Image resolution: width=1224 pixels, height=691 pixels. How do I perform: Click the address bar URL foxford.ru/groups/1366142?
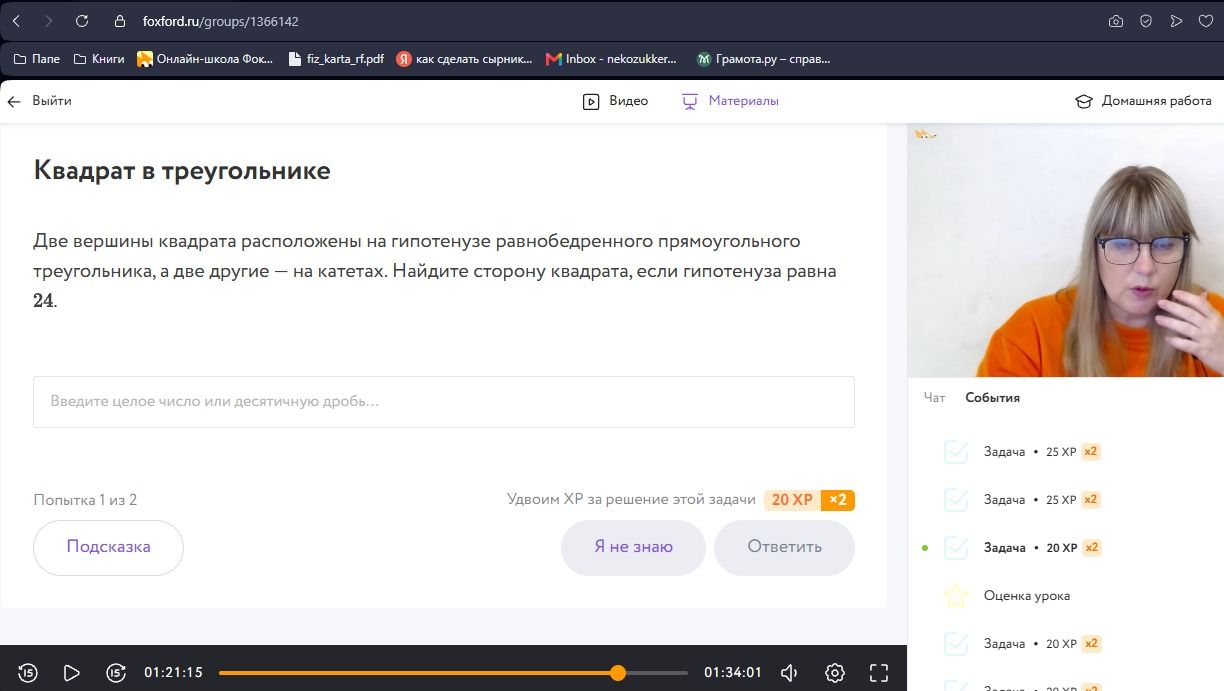click(x=220, y=21)
